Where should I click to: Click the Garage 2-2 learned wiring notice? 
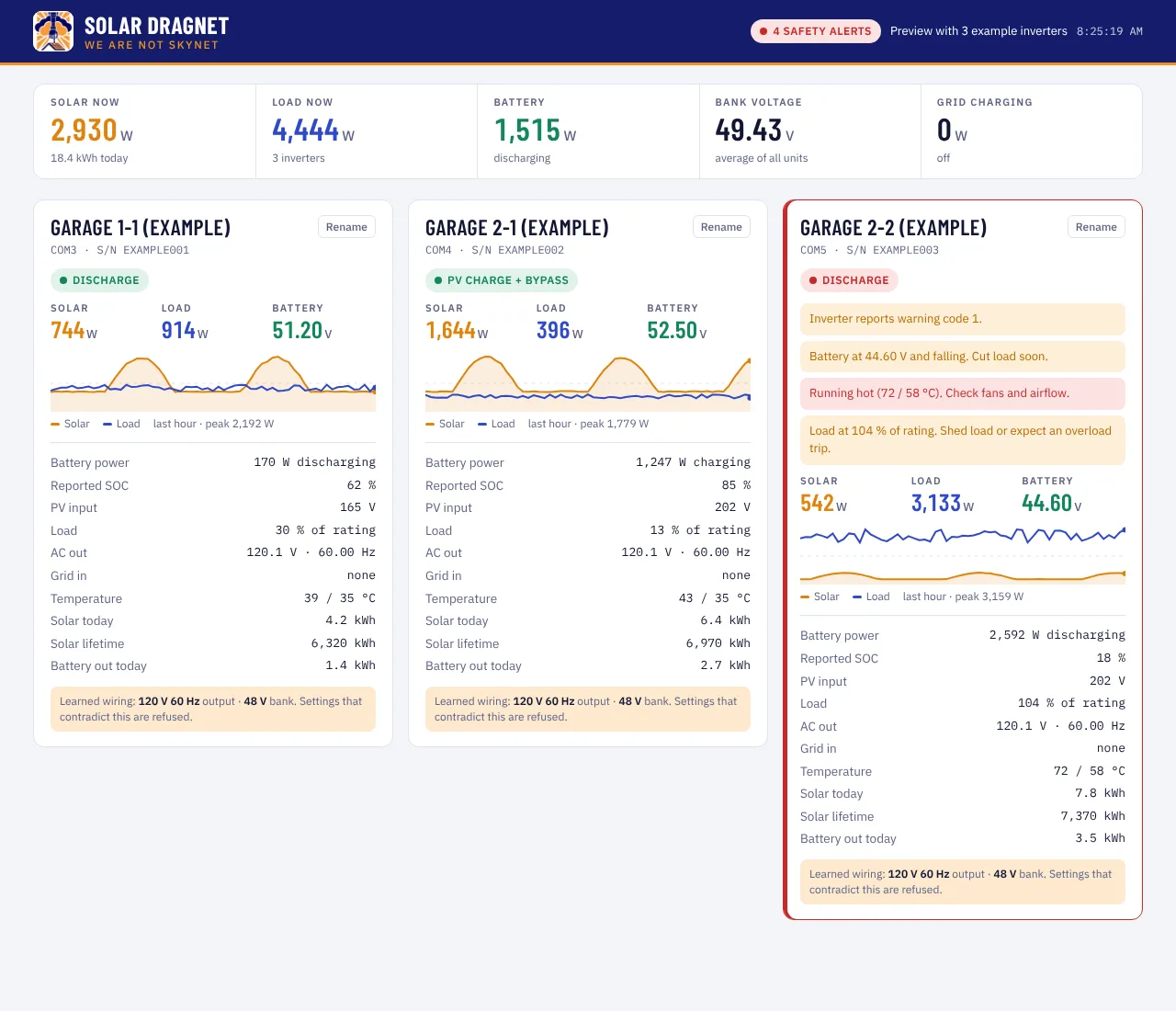pyautogui.click(x=963, y=881)
